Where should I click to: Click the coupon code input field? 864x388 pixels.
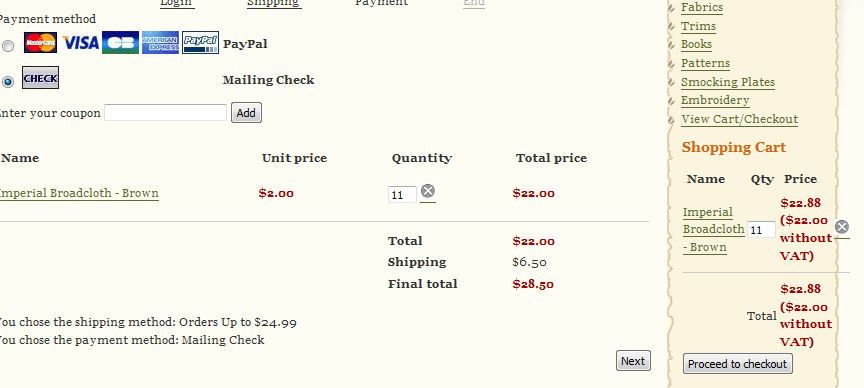[165, 112]
